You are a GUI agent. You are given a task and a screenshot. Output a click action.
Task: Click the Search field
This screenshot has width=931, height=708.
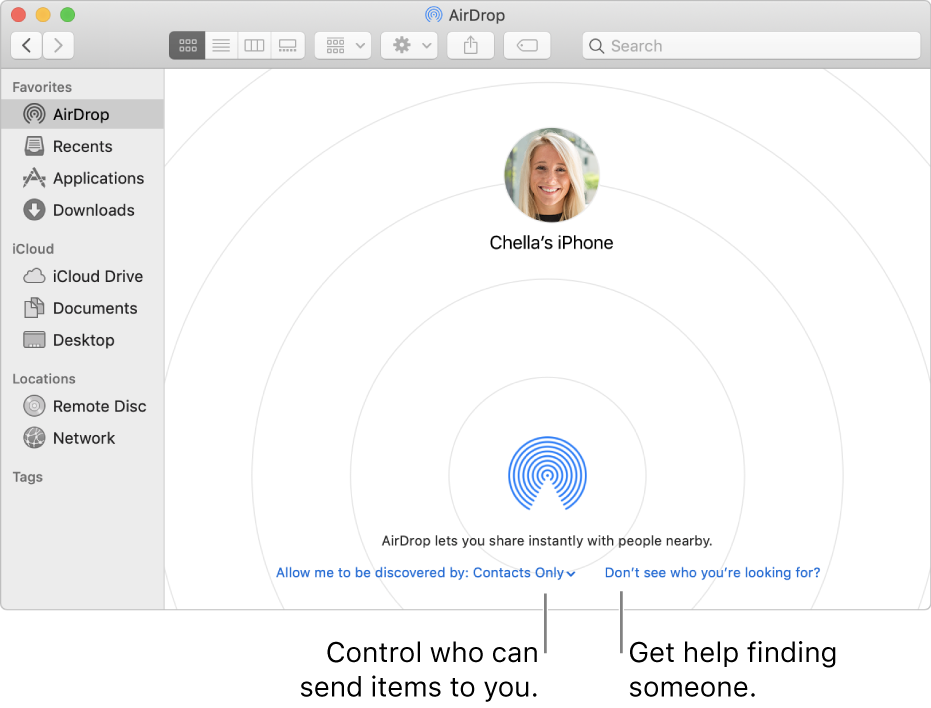[x=752, y=46]
